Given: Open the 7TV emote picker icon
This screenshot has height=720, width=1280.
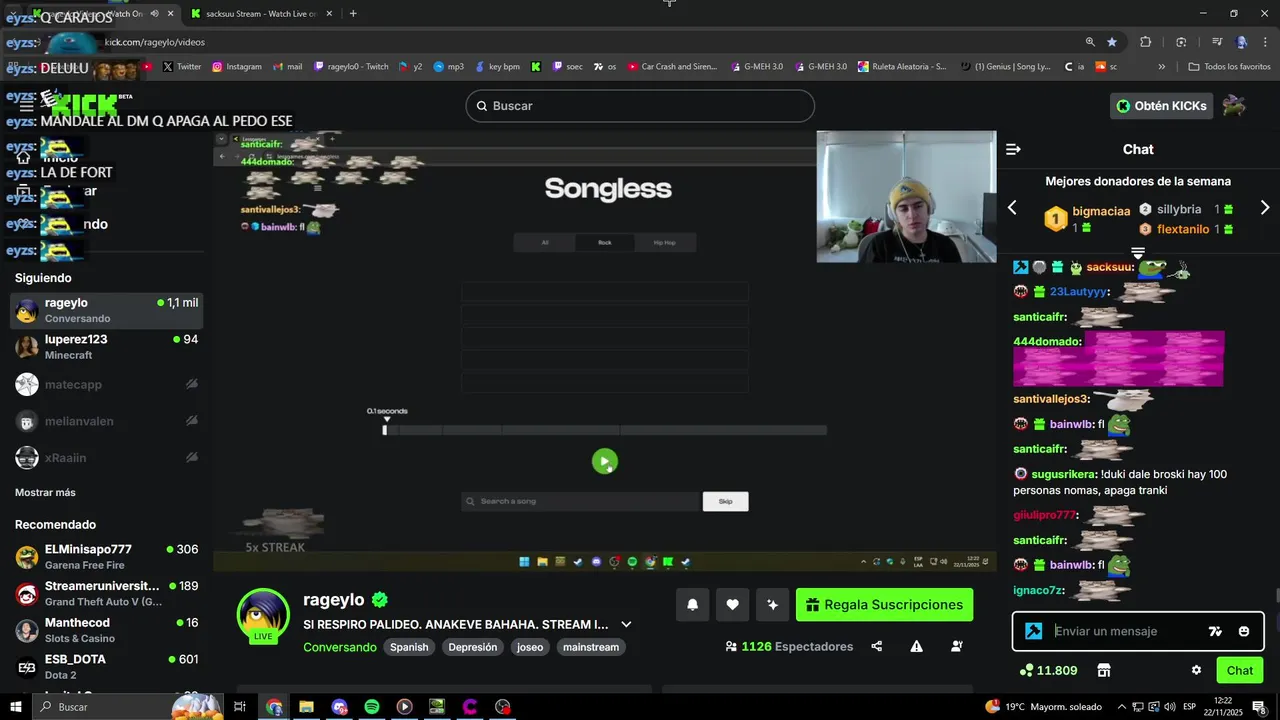Looking at the screenshot, I should (1215, 631).
